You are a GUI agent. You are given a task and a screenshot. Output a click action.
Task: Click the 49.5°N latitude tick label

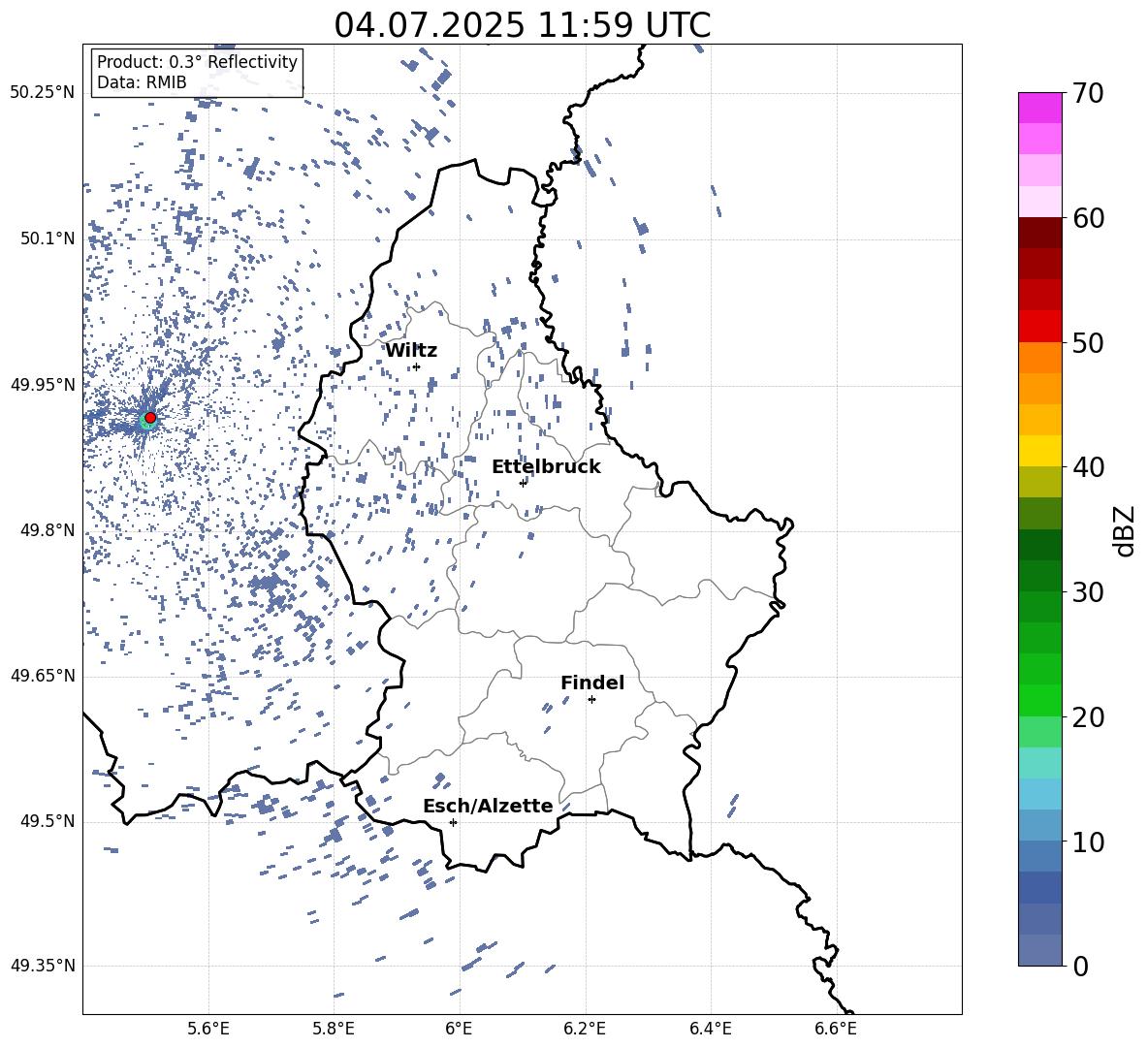click(x=48, y=821)
